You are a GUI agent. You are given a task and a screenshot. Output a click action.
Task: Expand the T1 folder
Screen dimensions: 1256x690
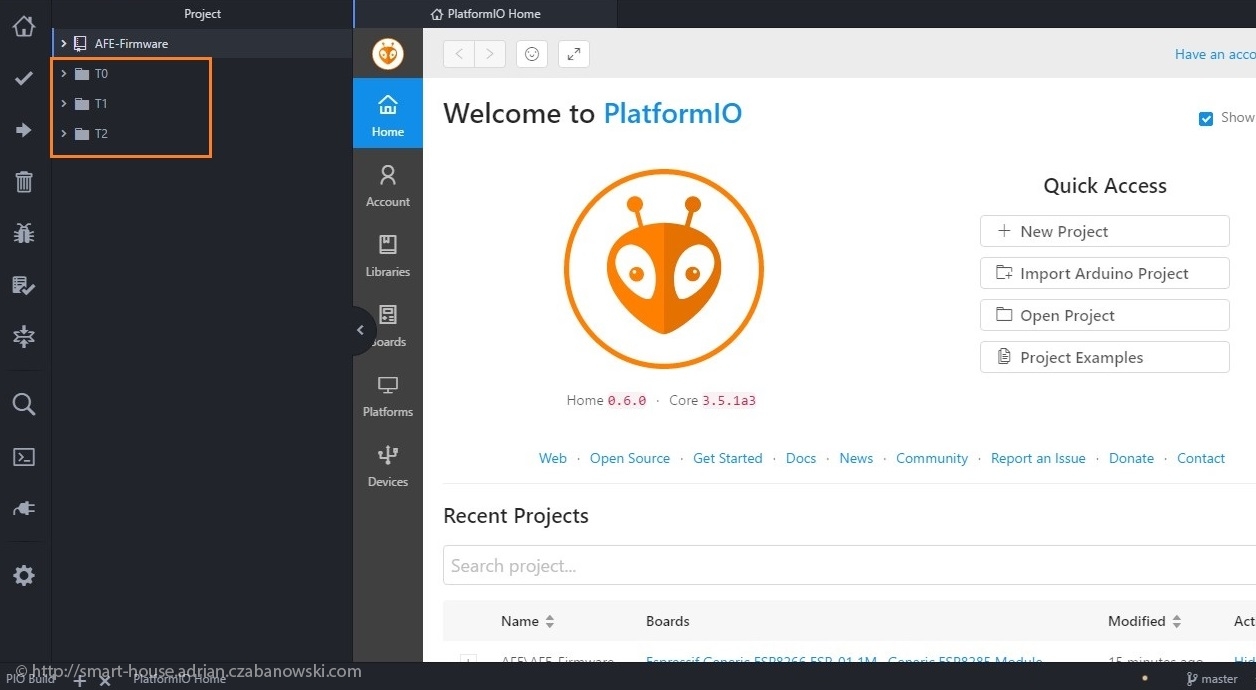pyautogui.click(x=64, y=104)
